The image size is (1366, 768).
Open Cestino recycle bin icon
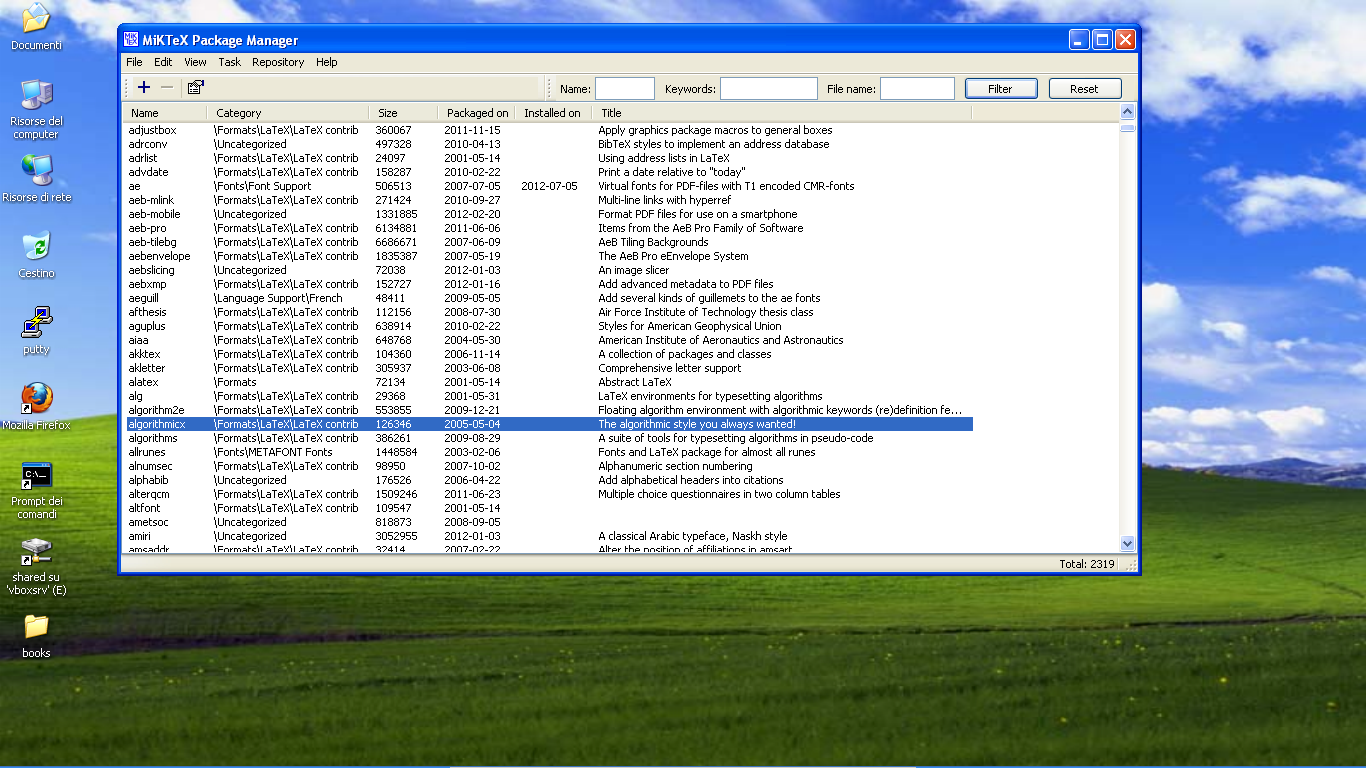click(36, 254)
